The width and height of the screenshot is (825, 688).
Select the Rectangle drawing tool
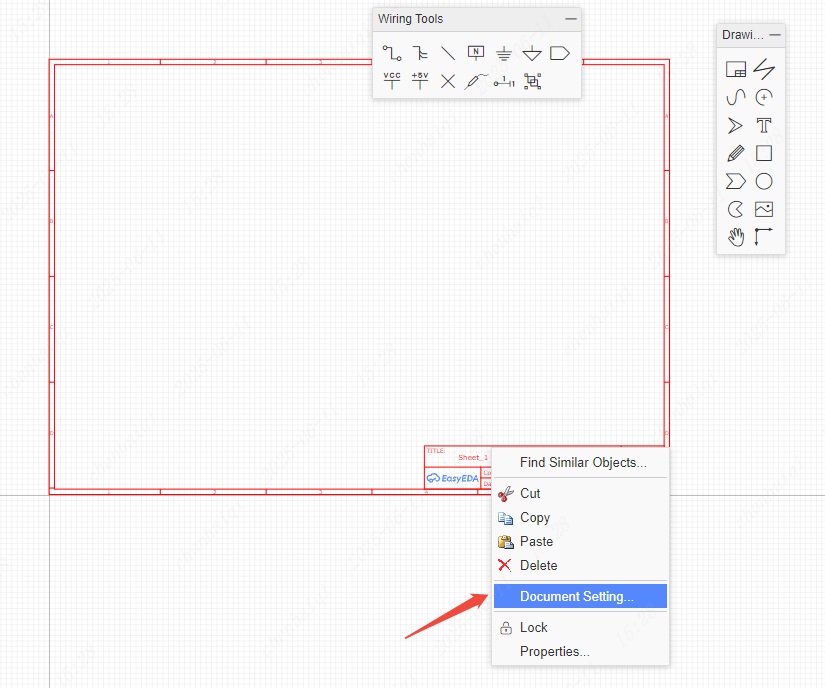coord(764,153)
